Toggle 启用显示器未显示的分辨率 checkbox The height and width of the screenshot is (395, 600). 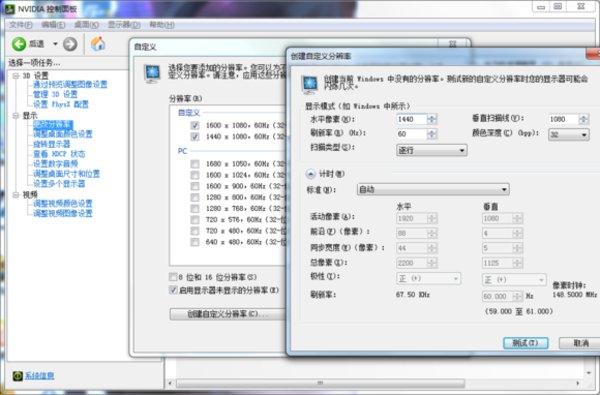[x=173, y=290]
